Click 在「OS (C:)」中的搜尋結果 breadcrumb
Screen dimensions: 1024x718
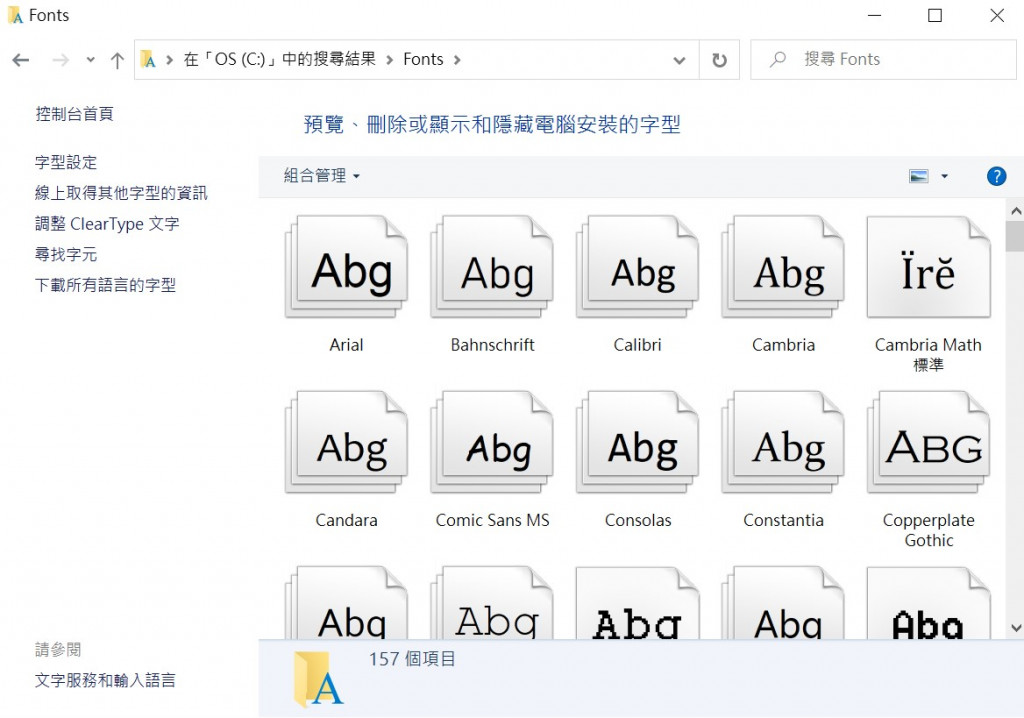tap(280, 59)
